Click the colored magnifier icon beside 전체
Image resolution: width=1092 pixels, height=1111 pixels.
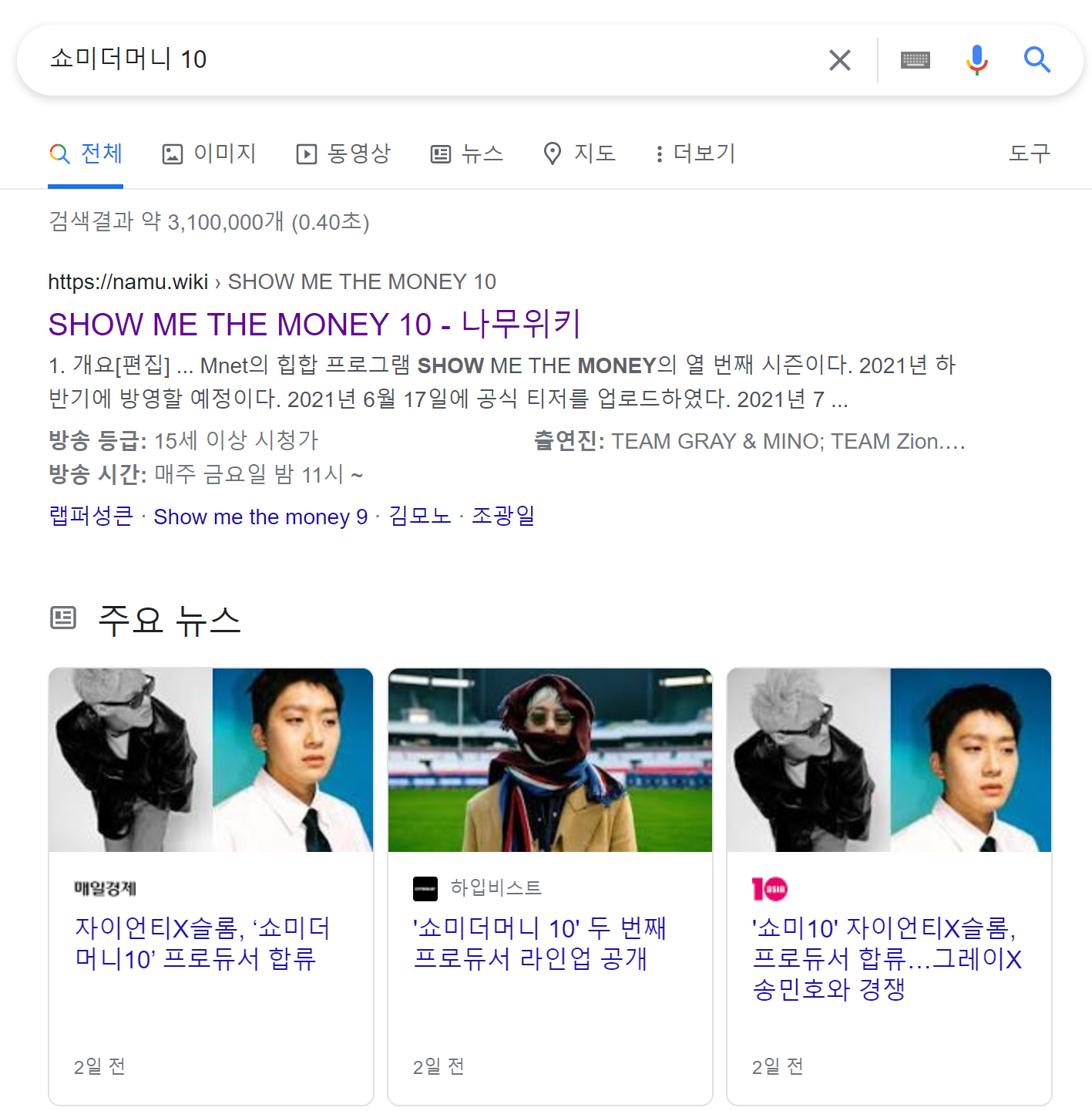pyautogui.click(x=59, y=154)
